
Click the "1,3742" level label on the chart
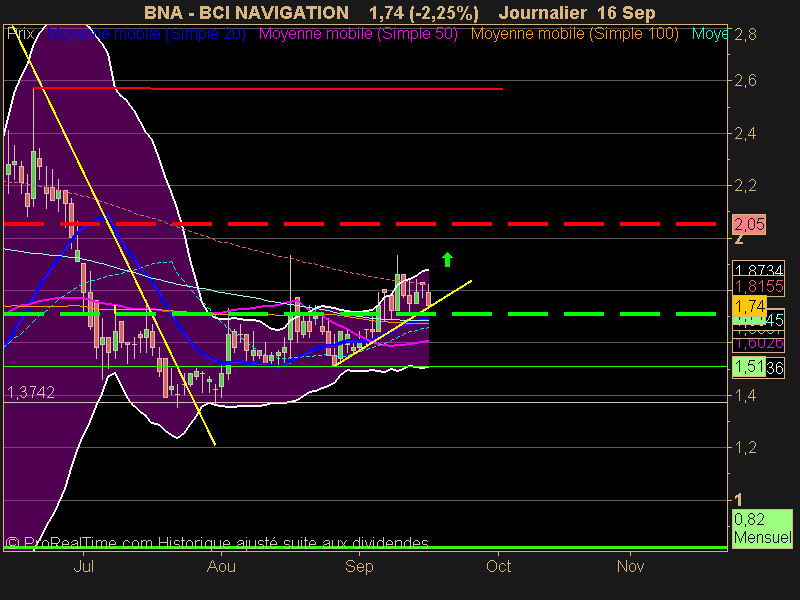click(31, 392)
